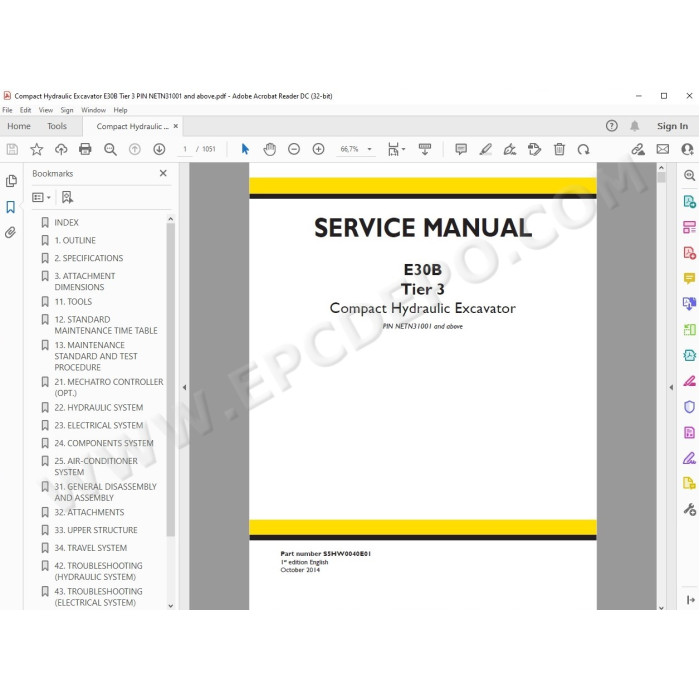The height and width of the screenshot is (700, 700).
Task: Open Protect shield tool in right pane
Action: [689, 407]
